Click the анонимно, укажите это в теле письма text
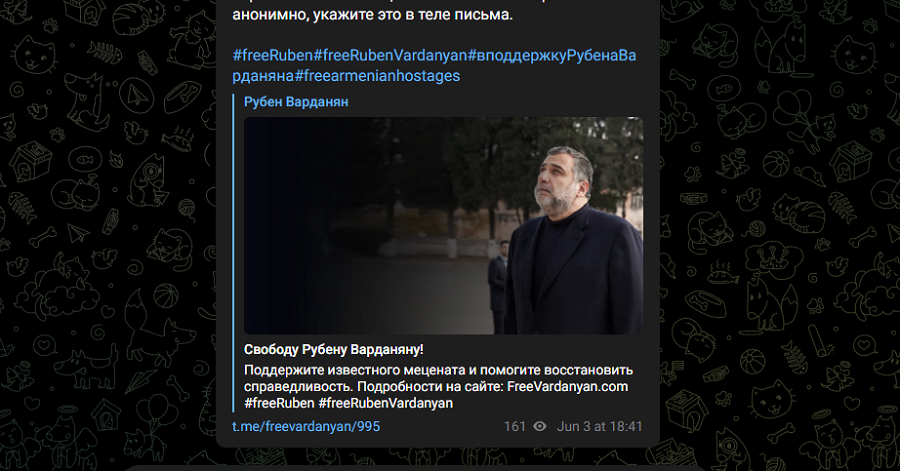 pos(372,14)
